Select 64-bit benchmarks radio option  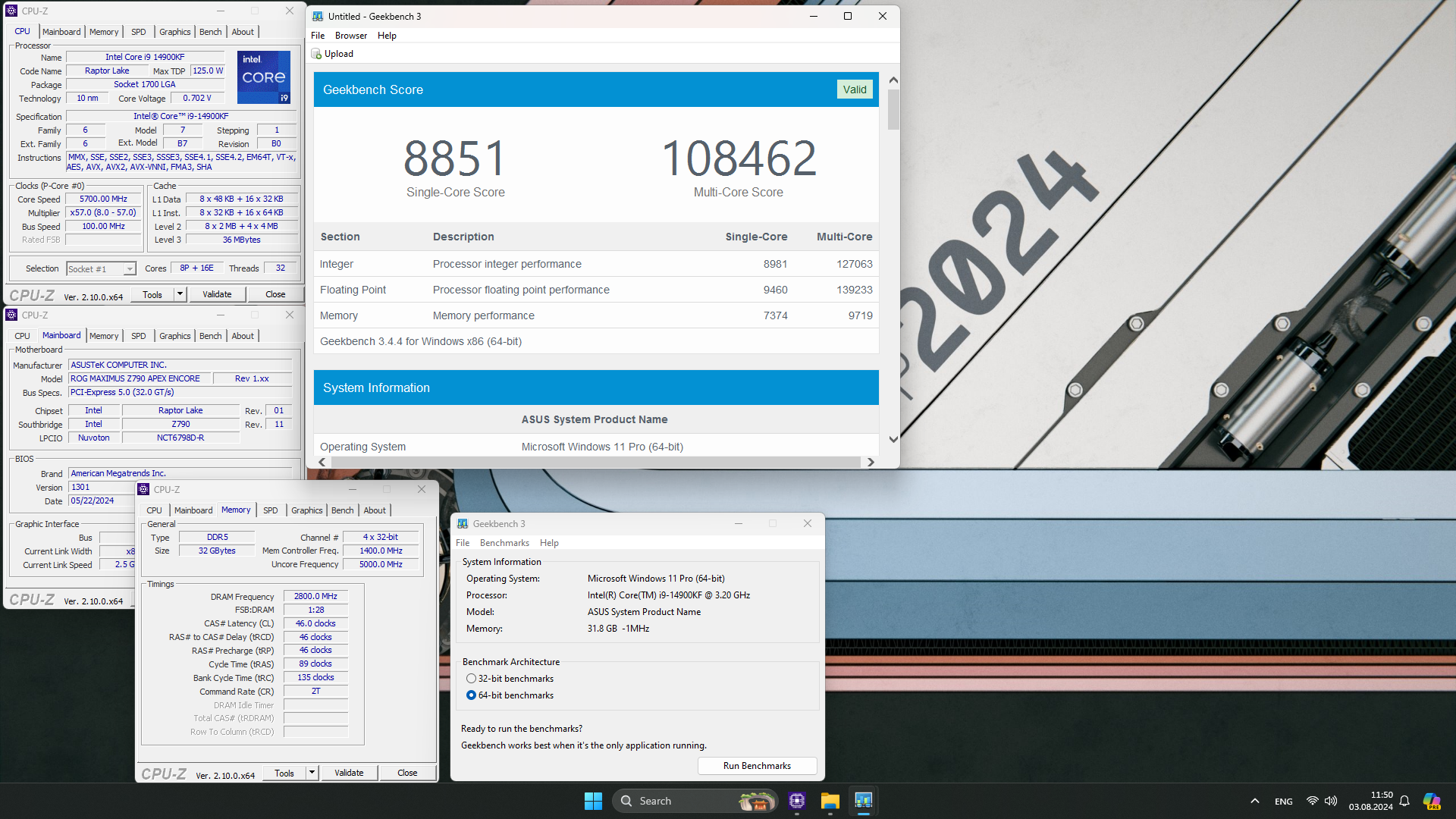pyautogui.click(x=471, y=695)
